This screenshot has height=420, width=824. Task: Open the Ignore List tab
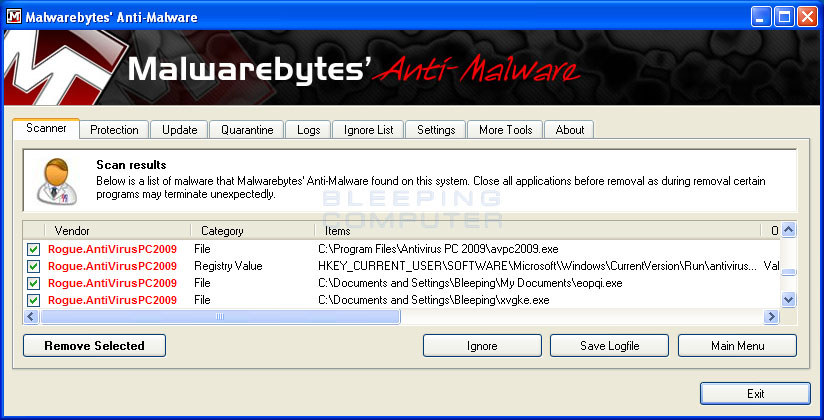pos(368,130)
